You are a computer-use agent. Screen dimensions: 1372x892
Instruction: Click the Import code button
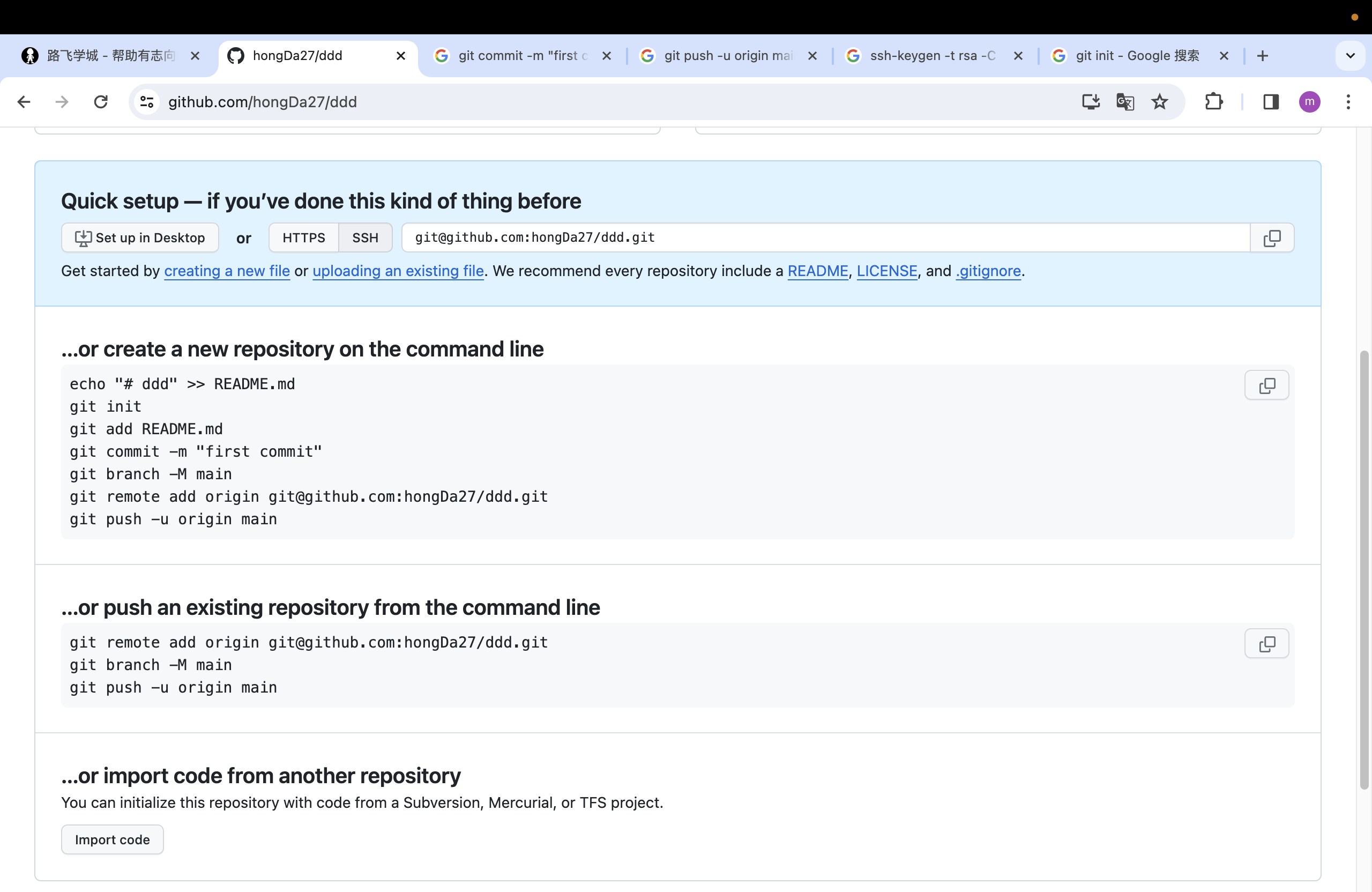(x=113, y=839)
